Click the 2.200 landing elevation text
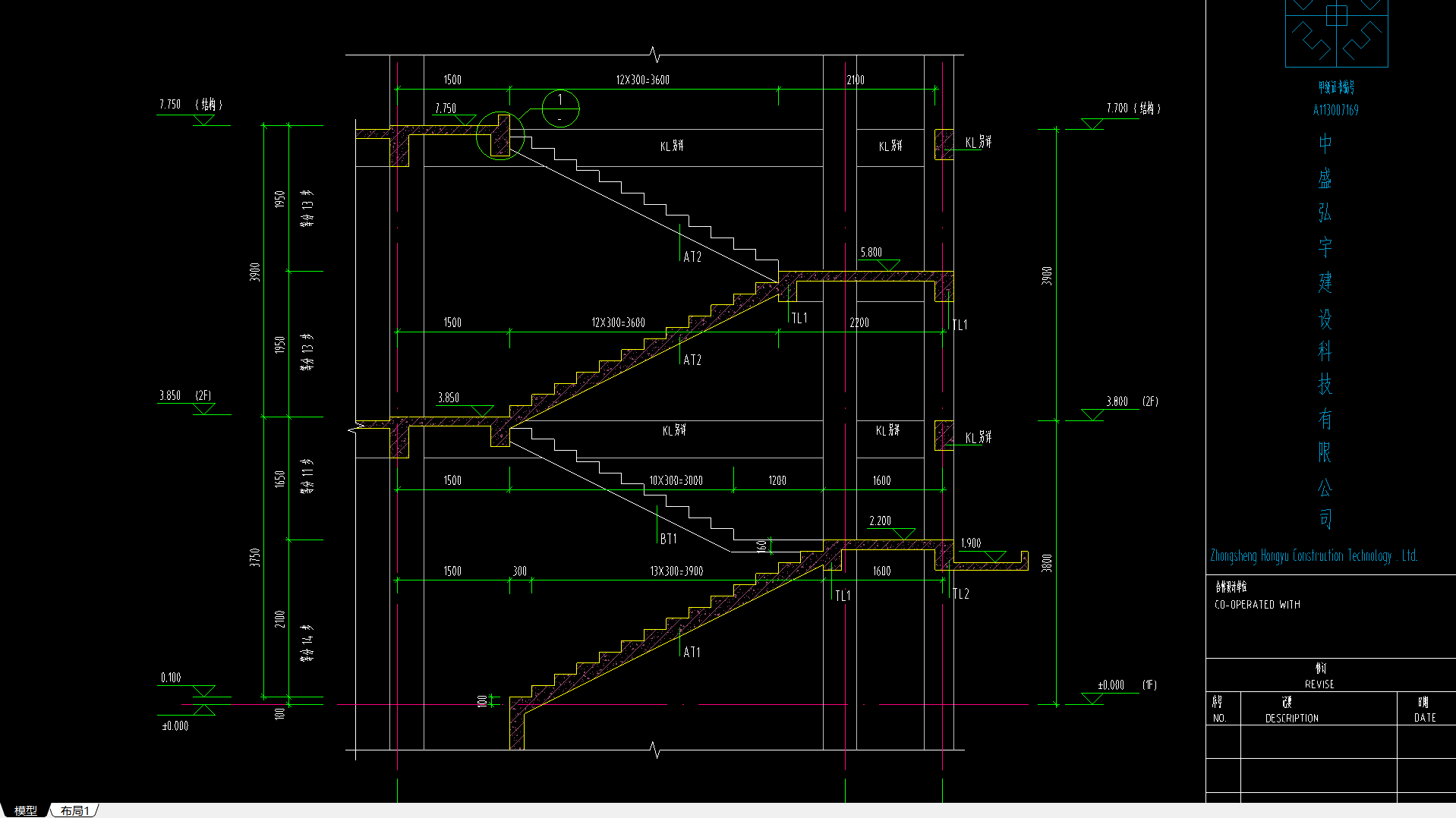Image resolution: width=1456 pixels, height=818 pixels. 880,521
